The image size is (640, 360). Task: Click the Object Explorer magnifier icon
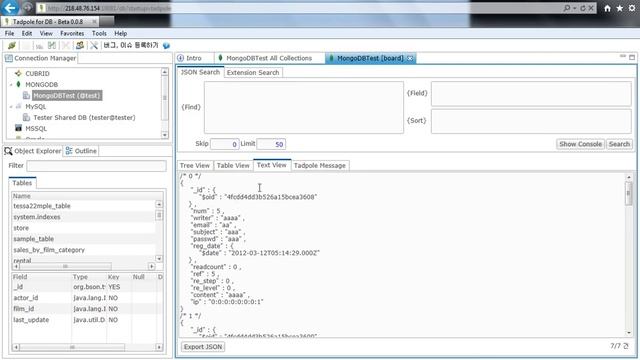coord(8,151)
